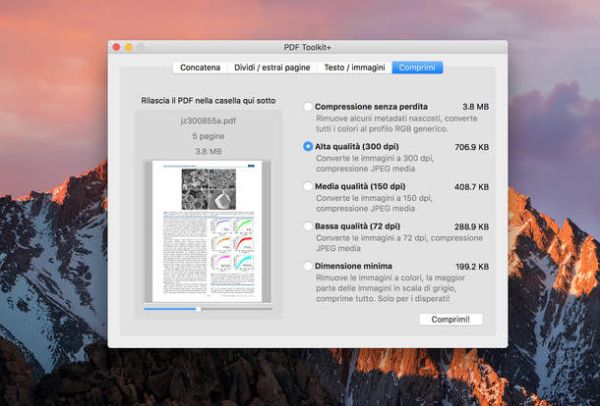Choose Alta qualità (300 dpi) radio button
The image size is (600, 406).
(308, 146)
